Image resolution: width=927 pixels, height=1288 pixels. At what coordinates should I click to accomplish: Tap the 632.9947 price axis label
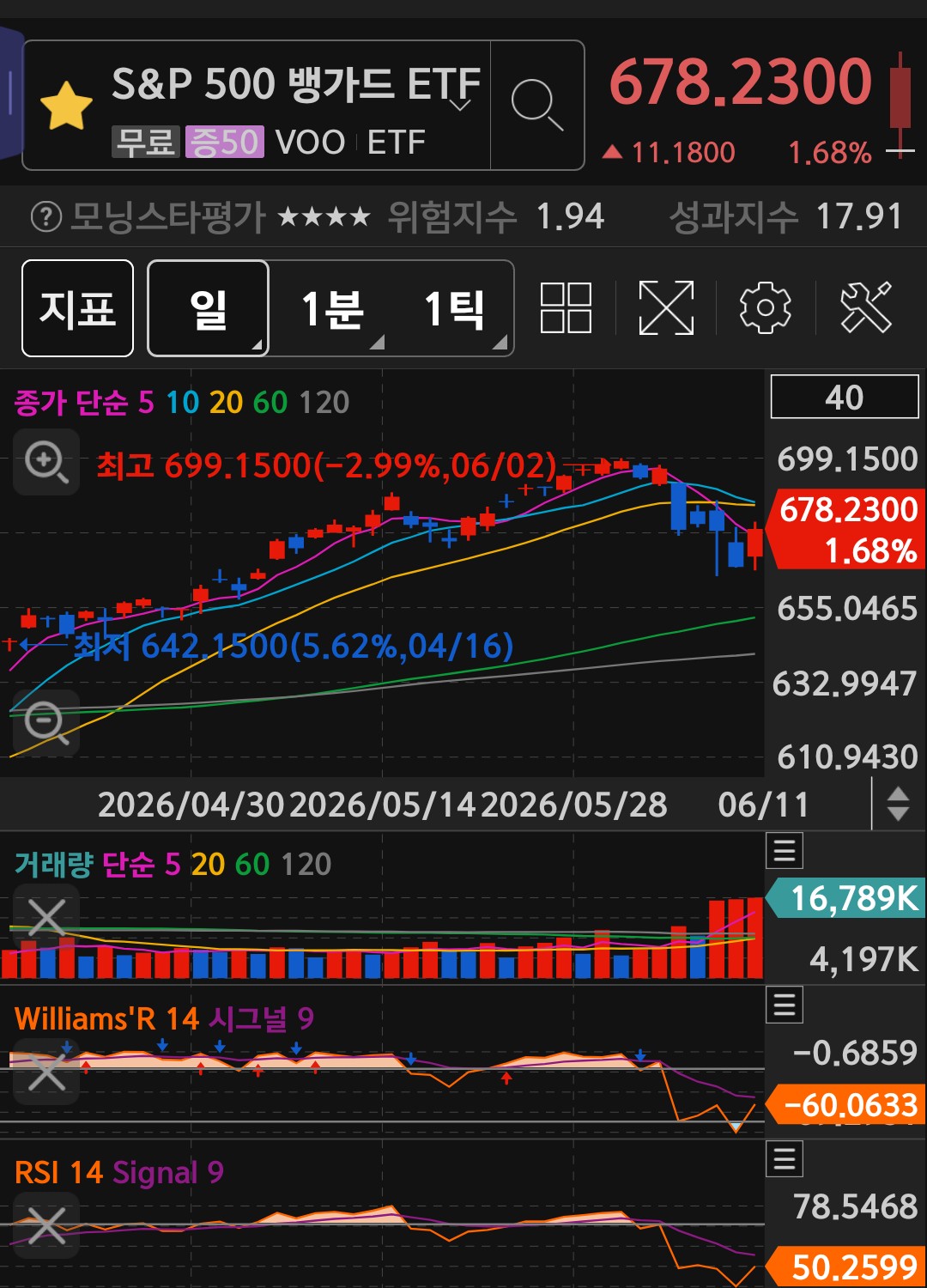click(845, 683)
